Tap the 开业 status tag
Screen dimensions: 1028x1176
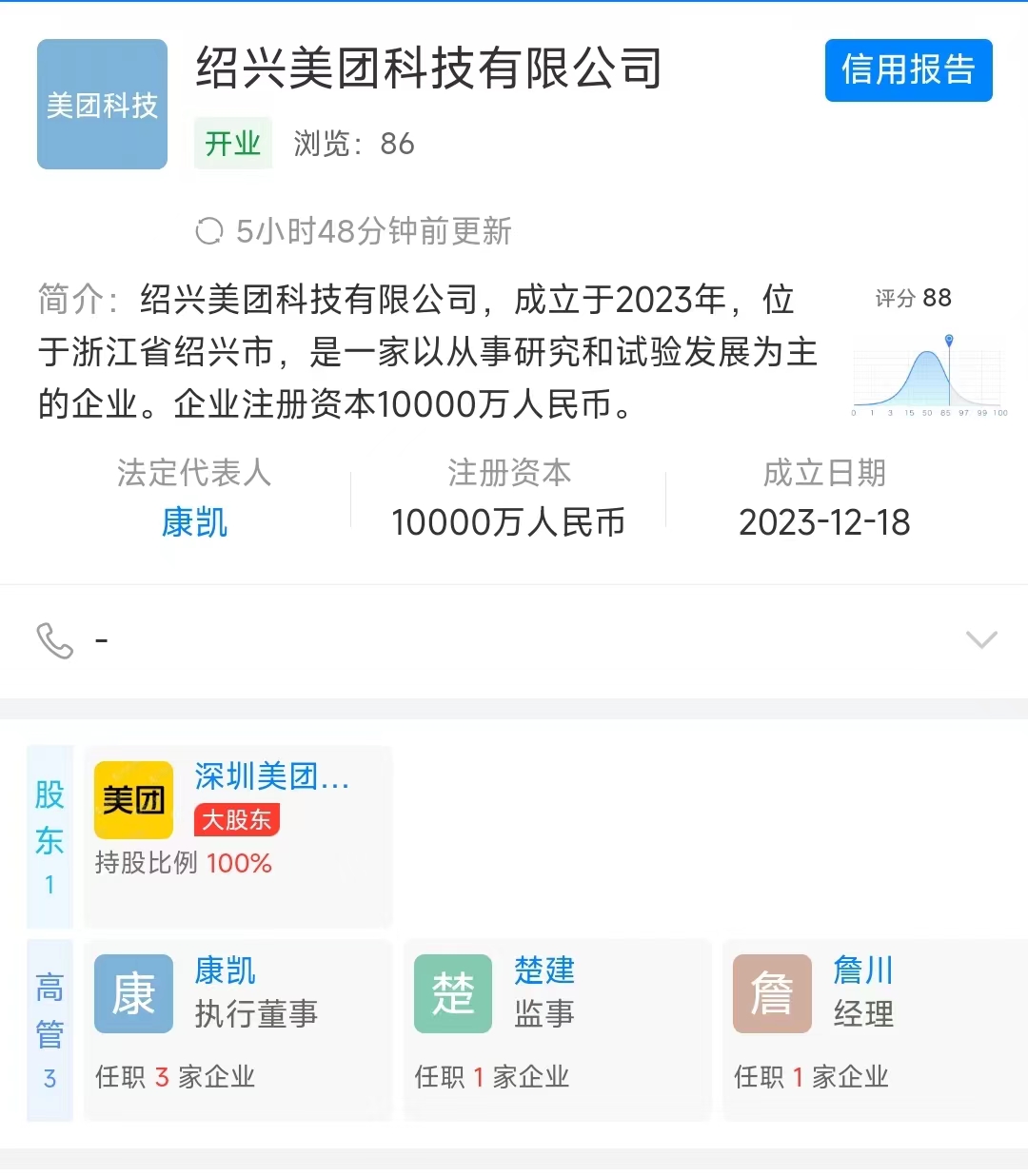(x=233, y=144)
